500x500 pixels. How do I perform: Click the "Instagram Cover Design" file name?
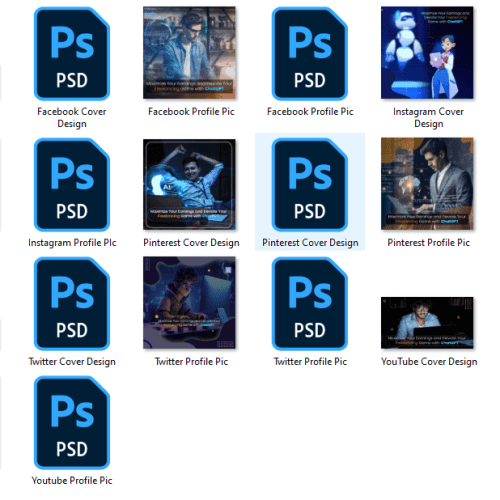[x=428, y=117]
